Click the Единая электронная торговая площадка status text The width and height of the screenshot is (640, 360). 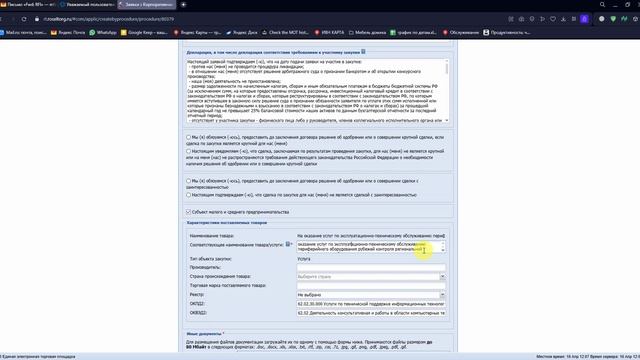(x=38, y=357)
